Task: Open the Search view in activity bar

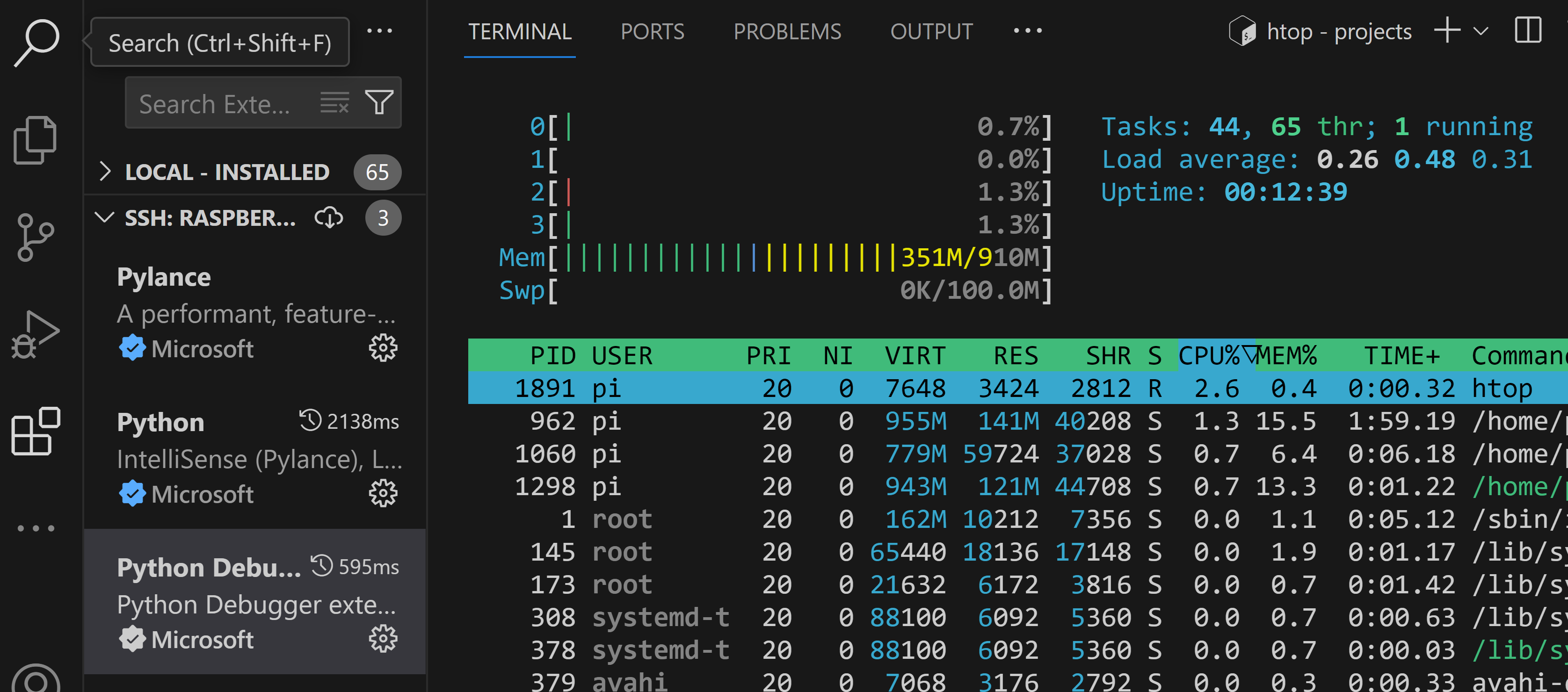Action: tap(36, 43)
